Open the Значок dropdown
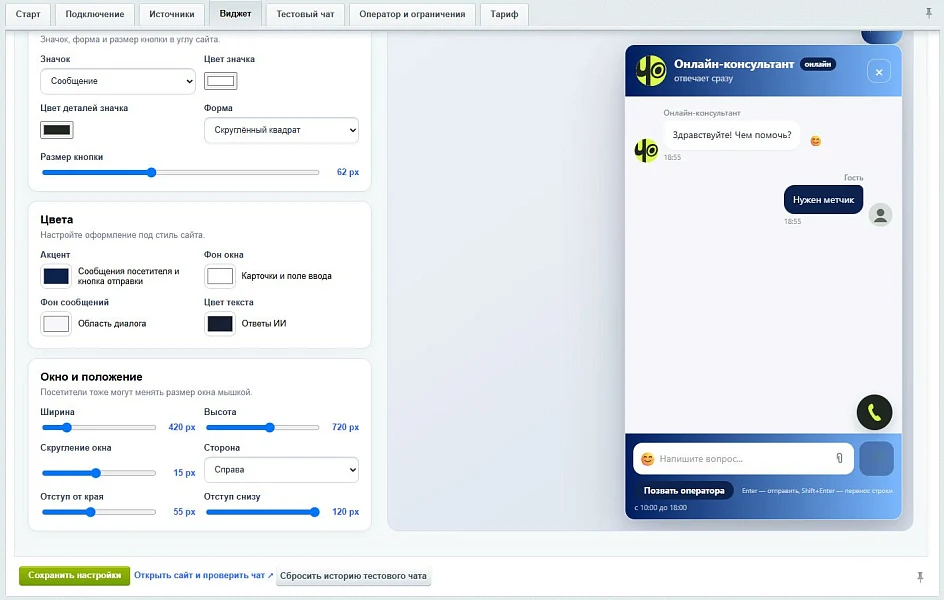Screen dimensions: 944x600 (x=118, y=81)
